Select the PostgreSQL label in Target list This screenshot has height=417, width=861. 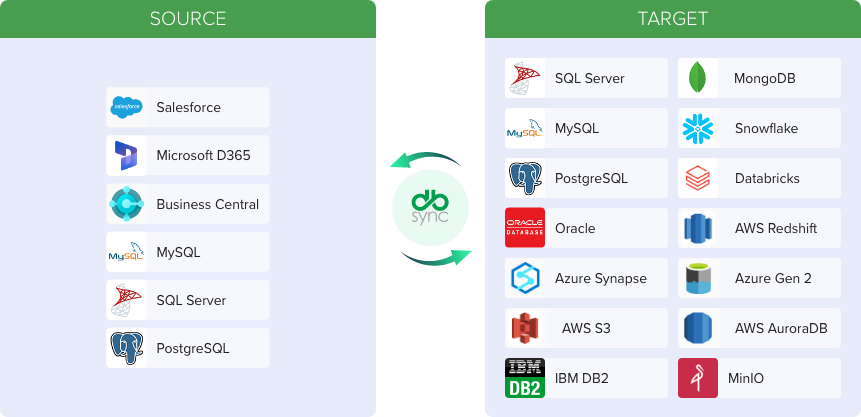tap(591, 179)
